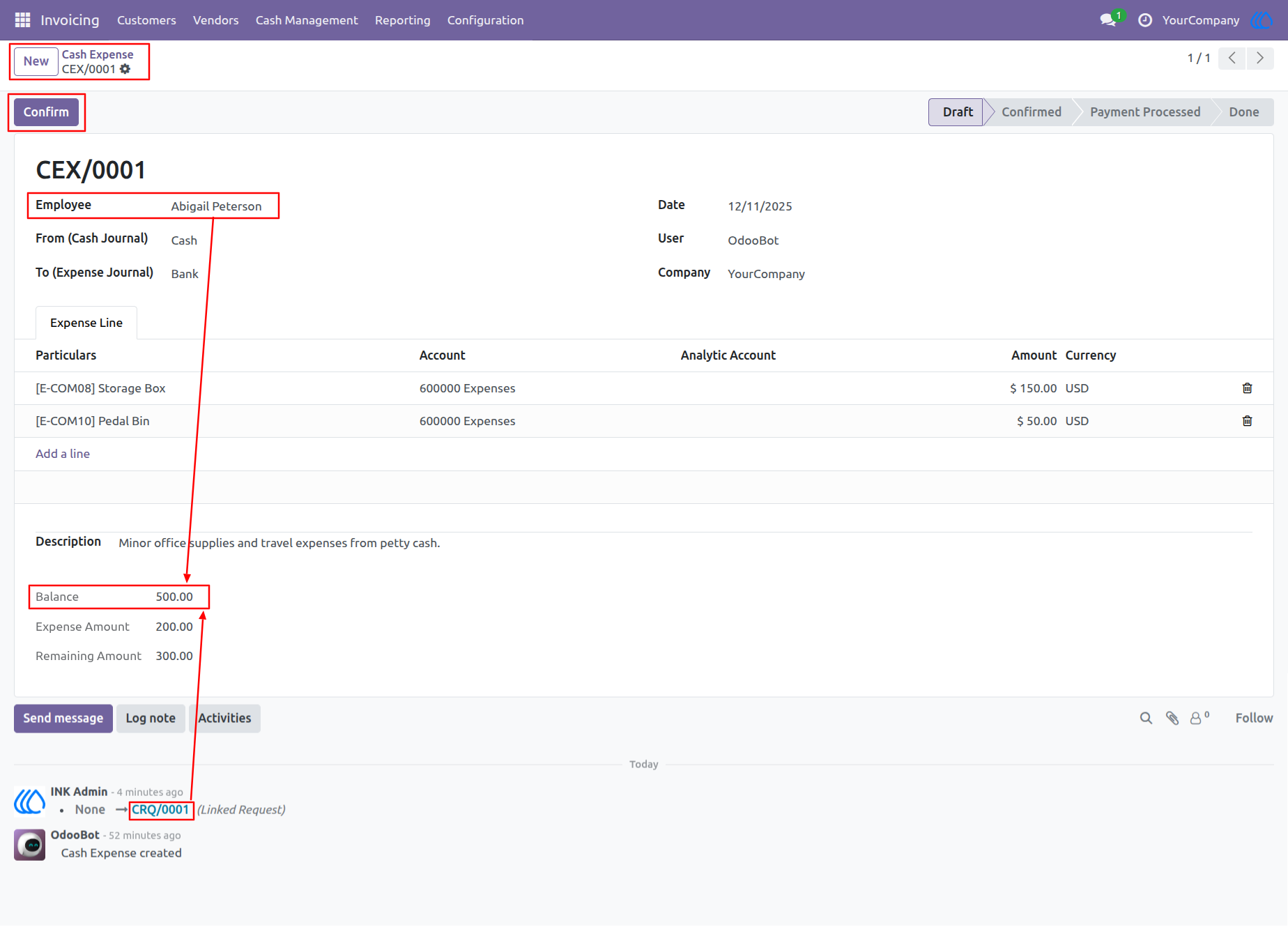
Task: Select the Expense Line tab
Action: (x=86, y=323)
